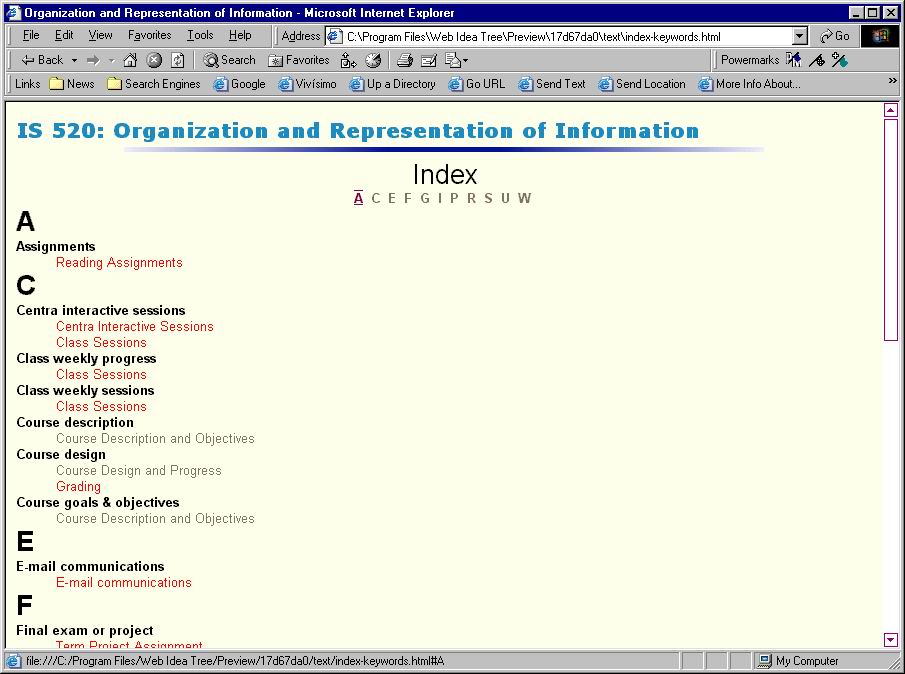Screen dimensions: 905x674
Task: Jump to letter W in index
Action: pyautogui.click(x=524, y=198)
